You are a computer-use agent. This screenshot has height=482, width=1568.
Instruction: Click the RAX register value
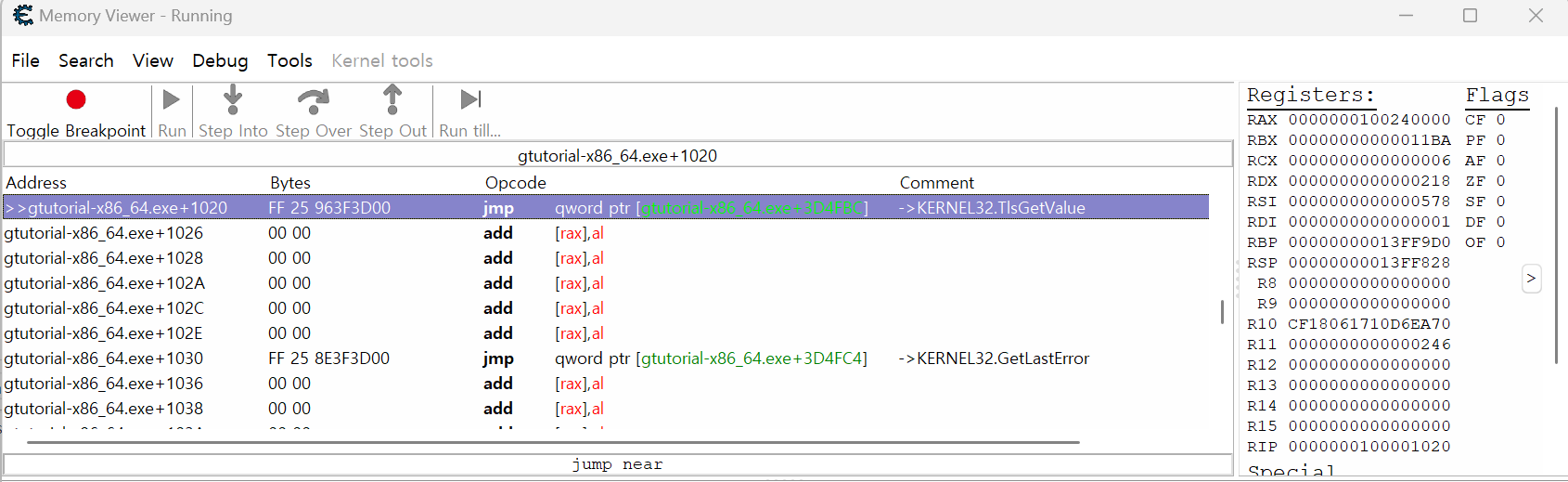[1369, 120]
